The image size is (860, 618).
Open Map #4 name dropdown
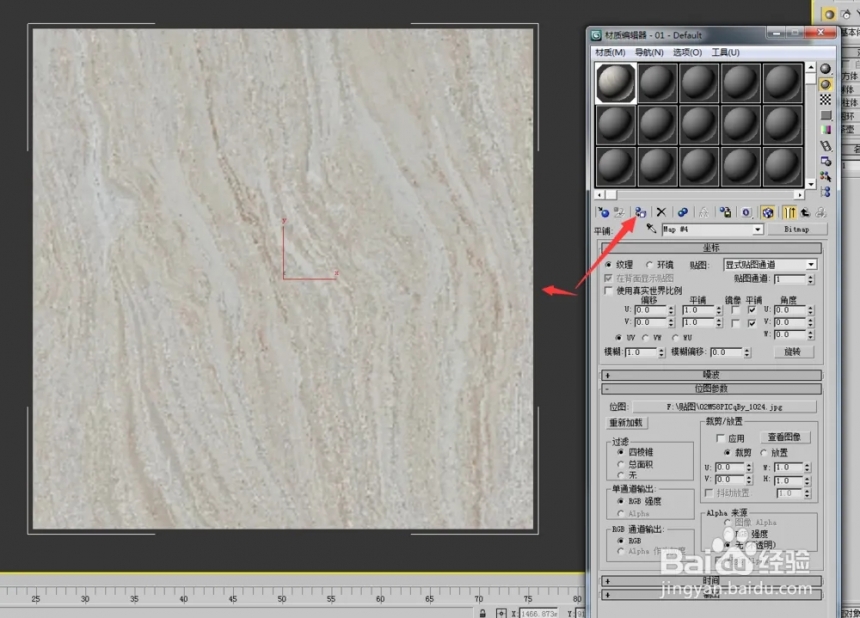click(x=757, y=229)
